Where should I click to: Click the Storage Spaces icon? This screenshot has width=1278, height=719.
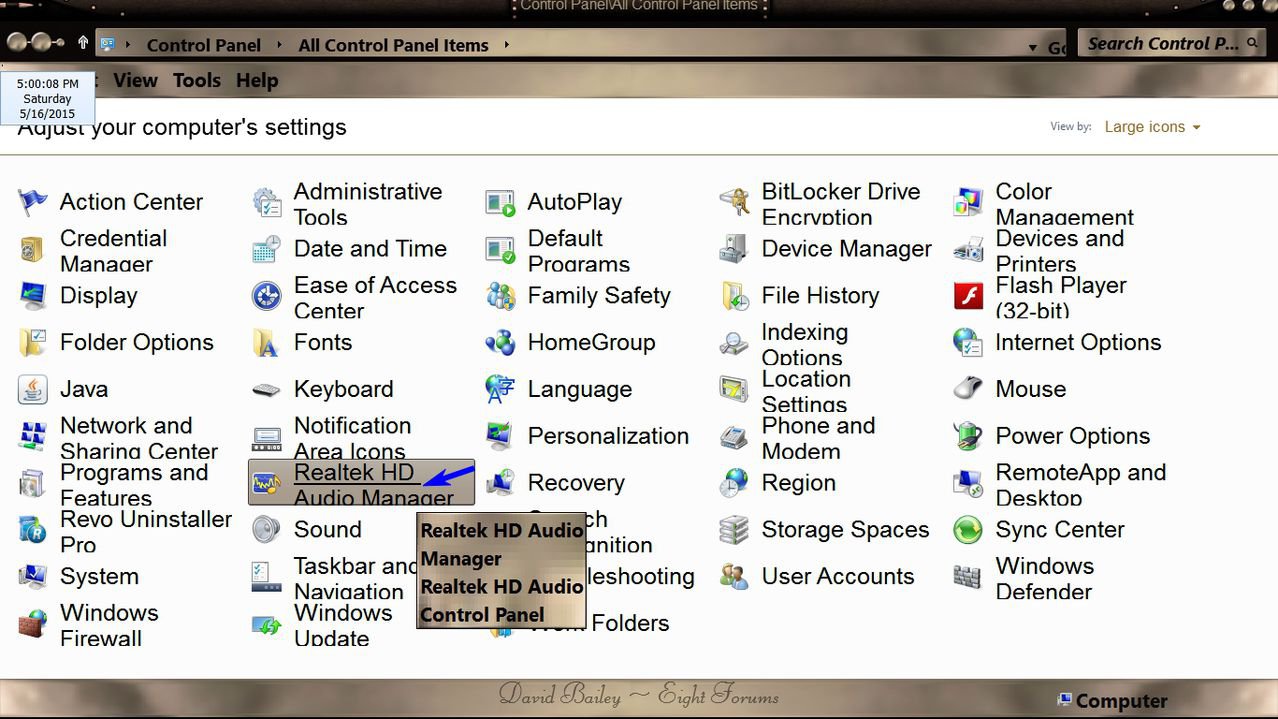point(735,530)
